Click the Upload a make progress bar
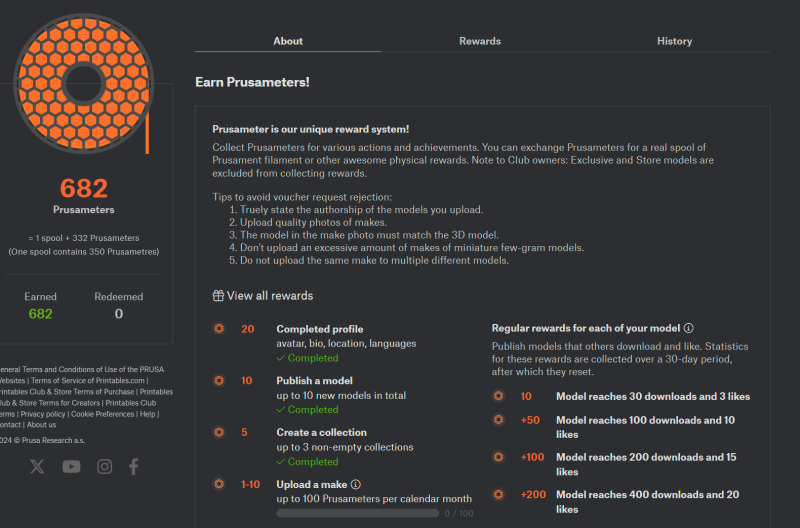 tap(358, 513)
